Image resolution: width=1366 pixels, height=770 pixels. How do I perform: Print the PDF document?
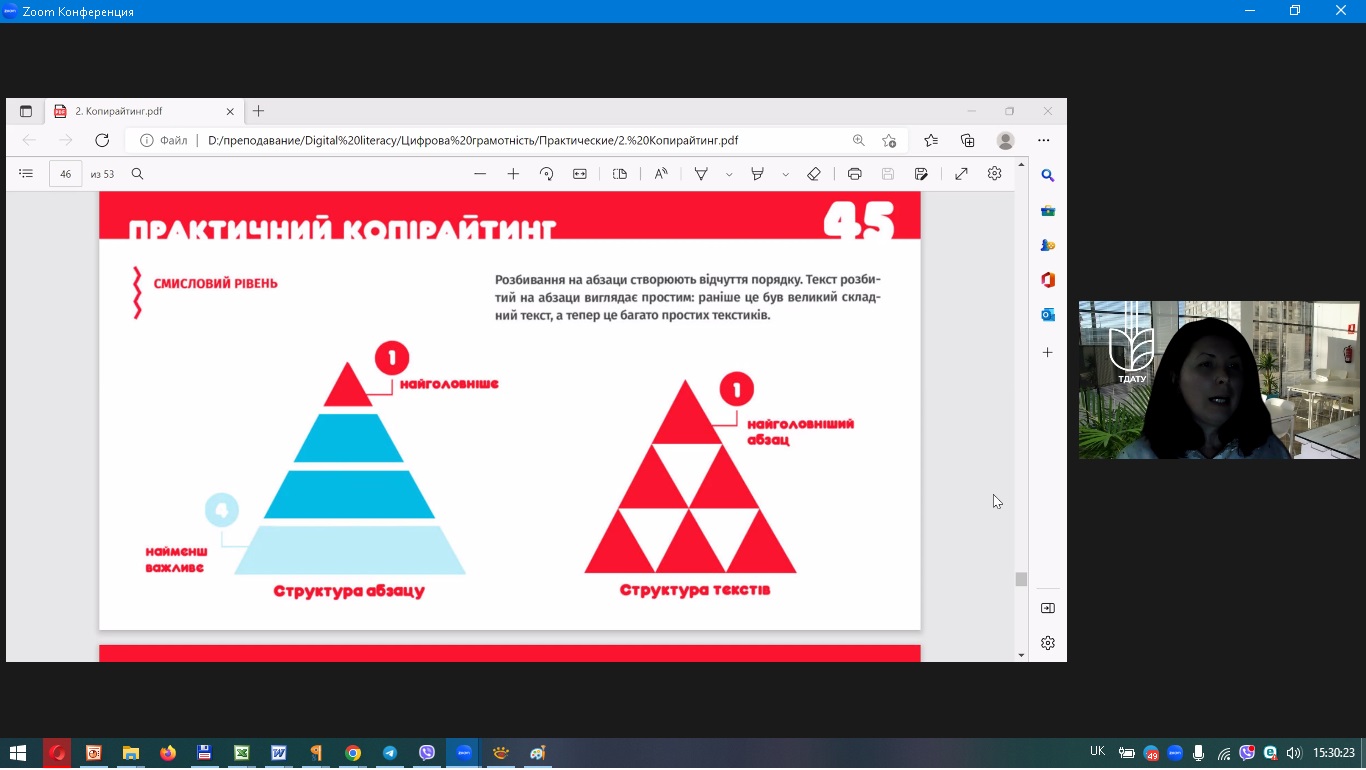tap(854, 174)
